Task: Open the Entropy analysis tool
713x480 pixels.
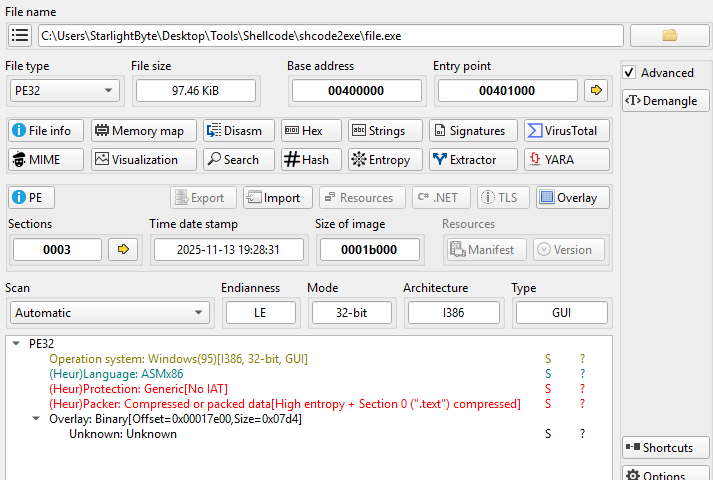Action: (381, 159)
